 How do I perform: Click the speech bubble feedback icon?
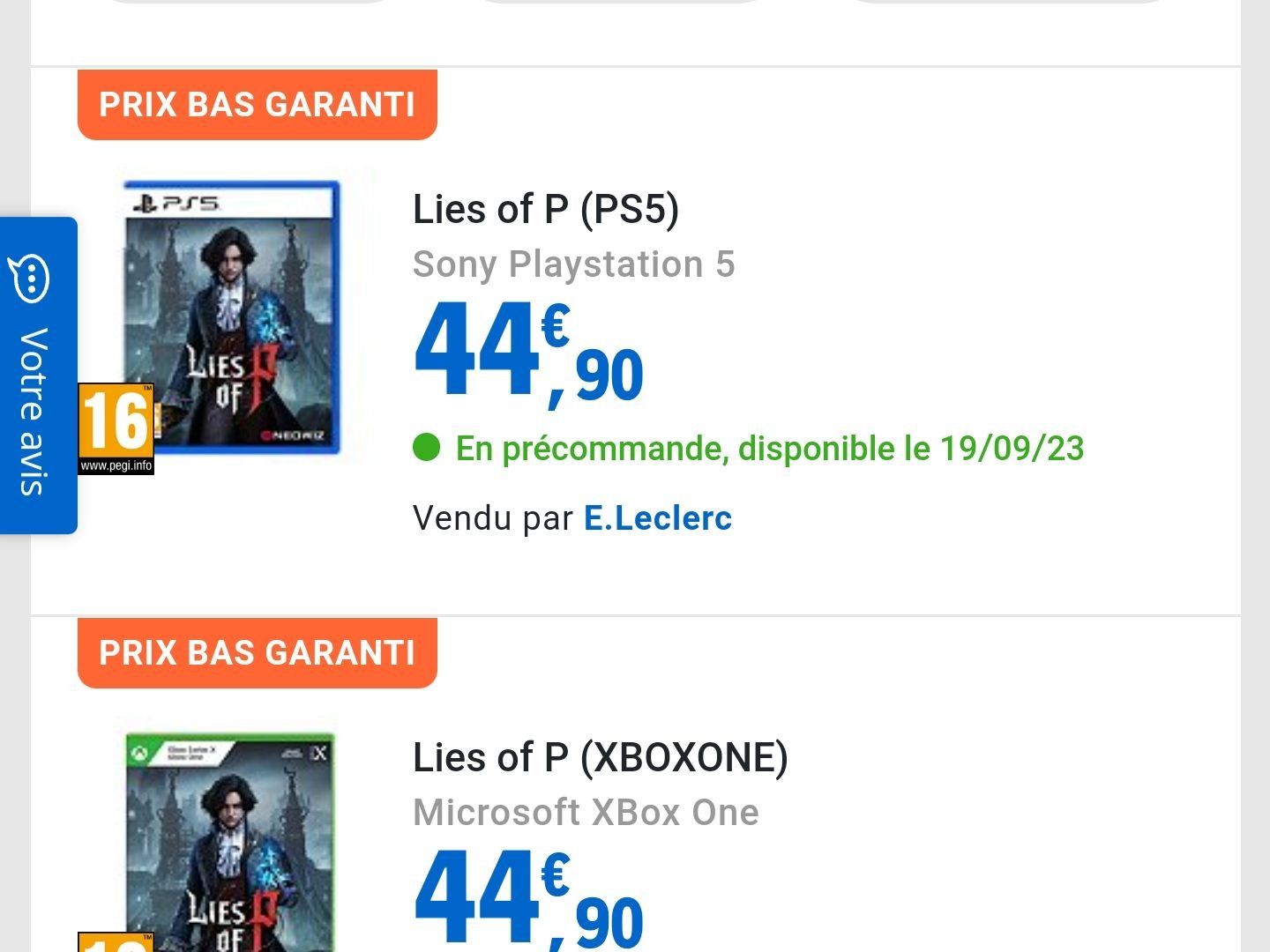coord(29,279)
